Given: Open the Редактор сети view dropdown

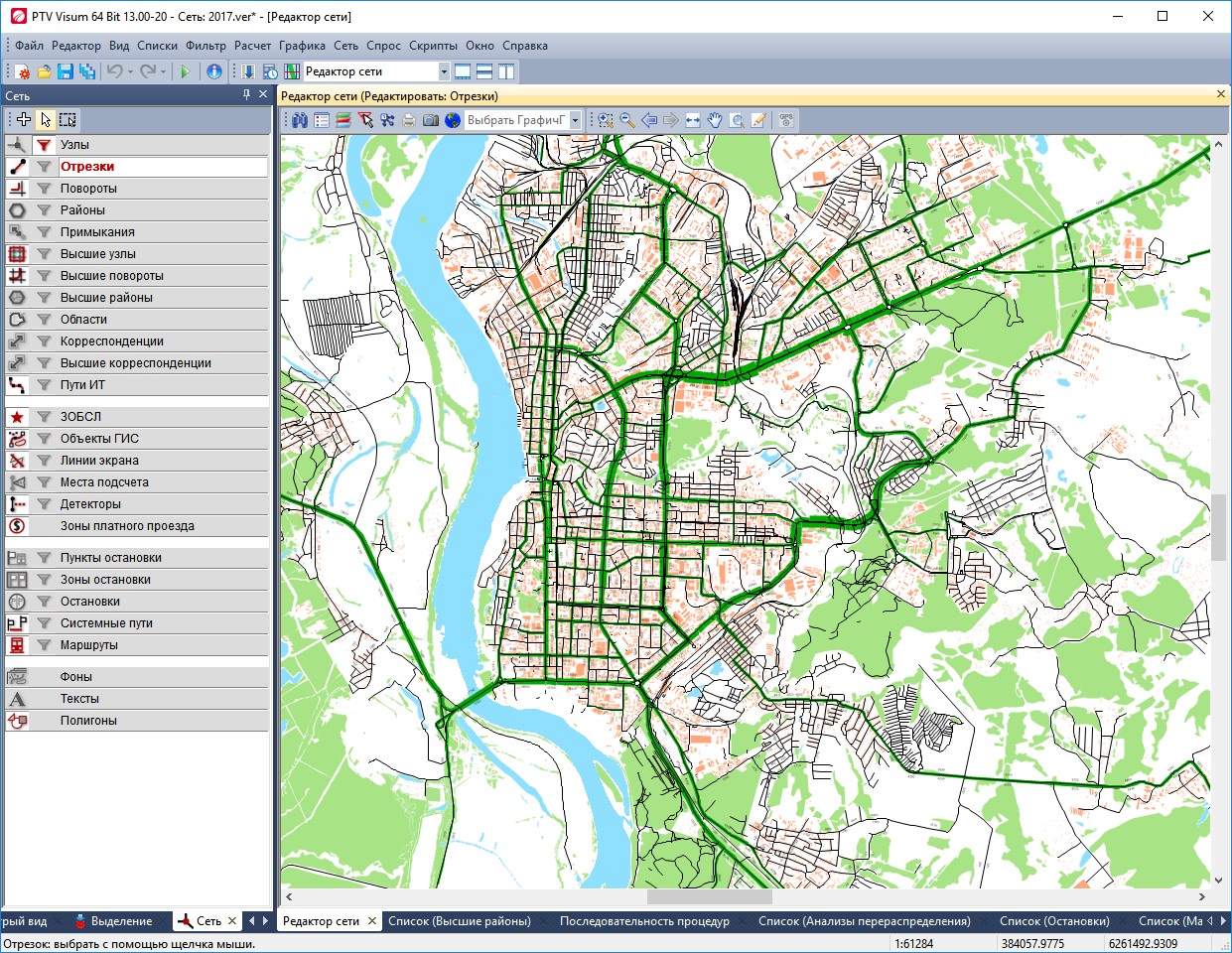Looking at the screenshot, I should 444,71.
